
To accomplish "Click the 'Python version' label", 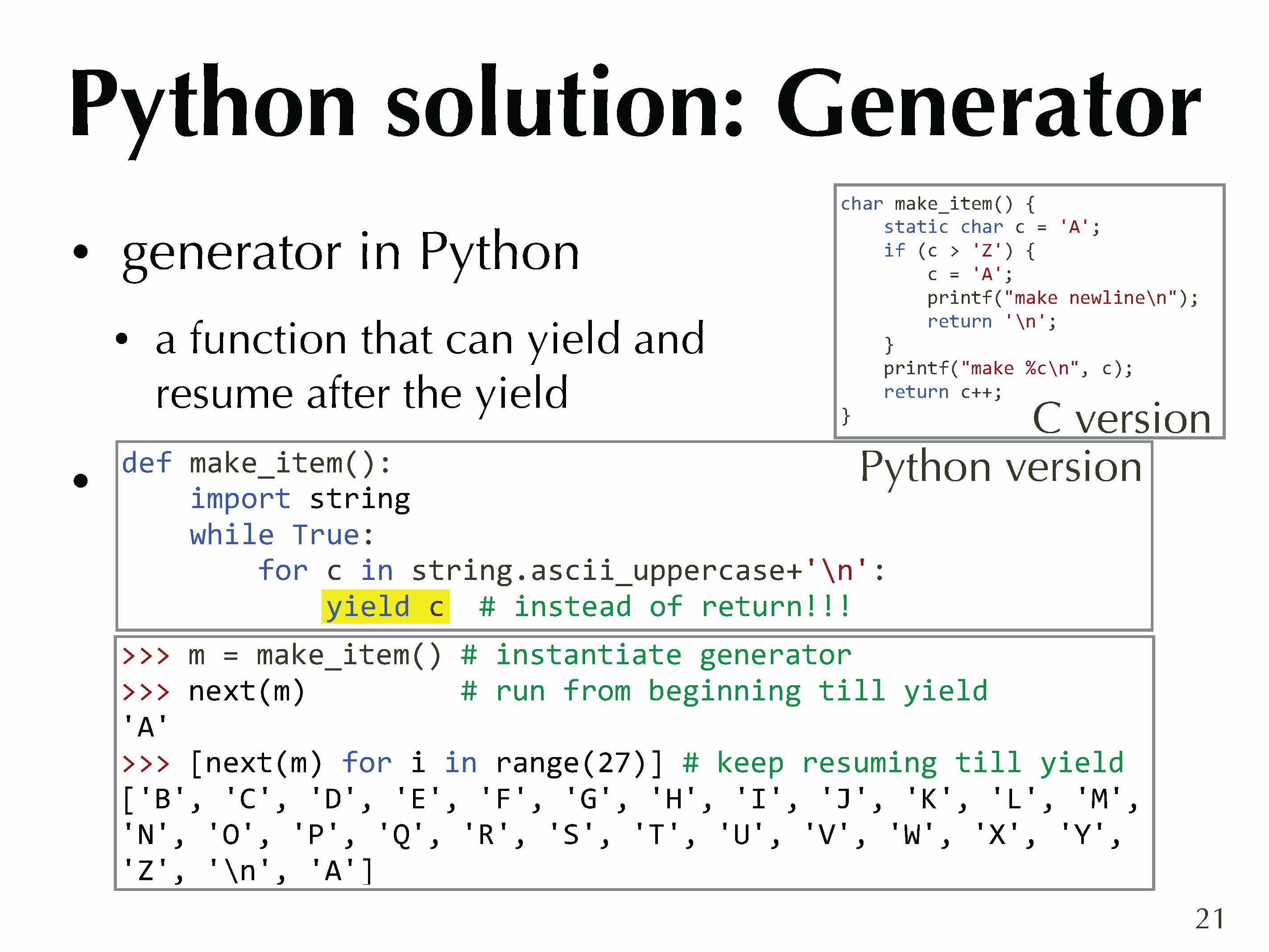I will pyautogui.click(x=1001, y=467).
